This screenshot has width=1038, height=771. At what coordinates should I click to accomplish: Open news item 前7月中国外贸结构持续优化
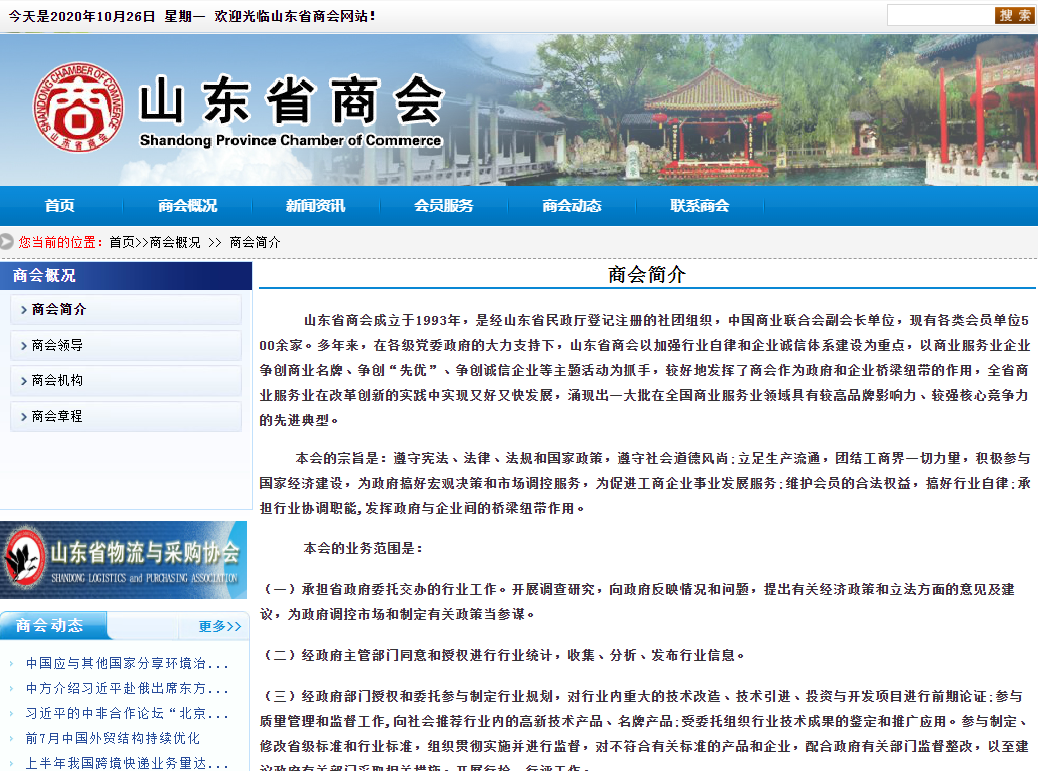pos(113,738)
